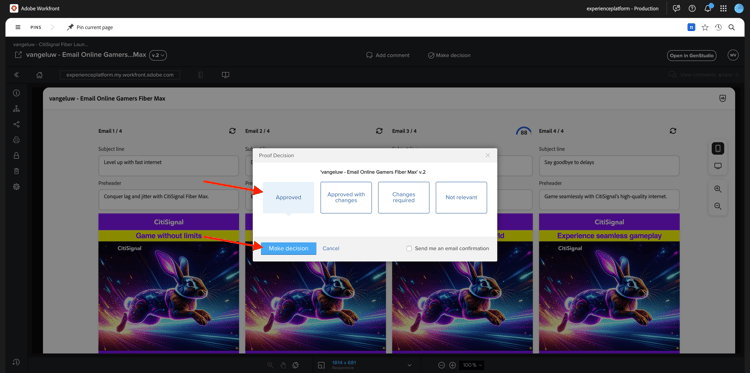Select Approved with changes option
The height and width of the screenshot is (373, 750).
pyautogui.click(x=346, y=197)
